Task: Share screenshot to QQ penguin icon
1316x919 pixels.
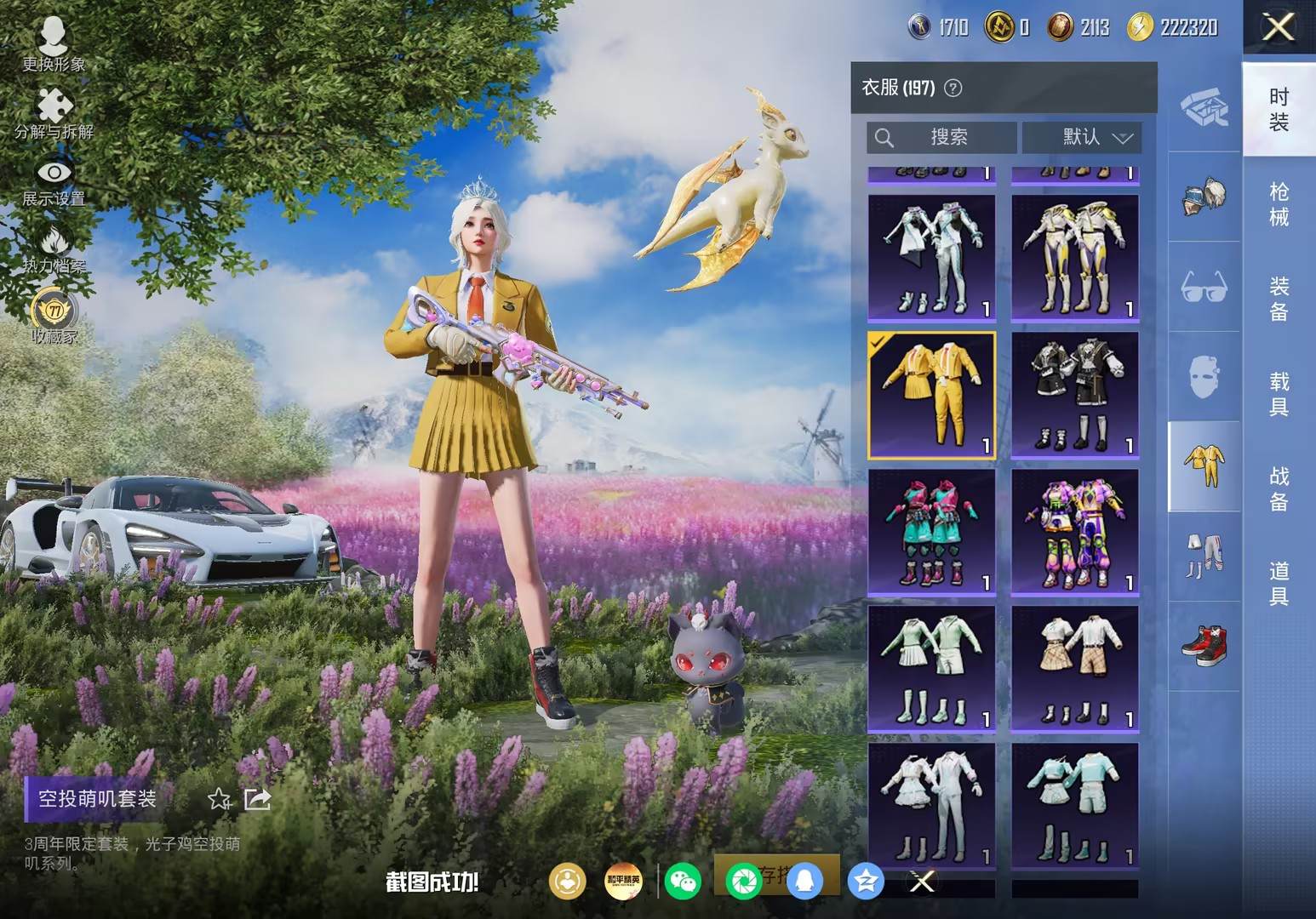Action: (804, 881)
